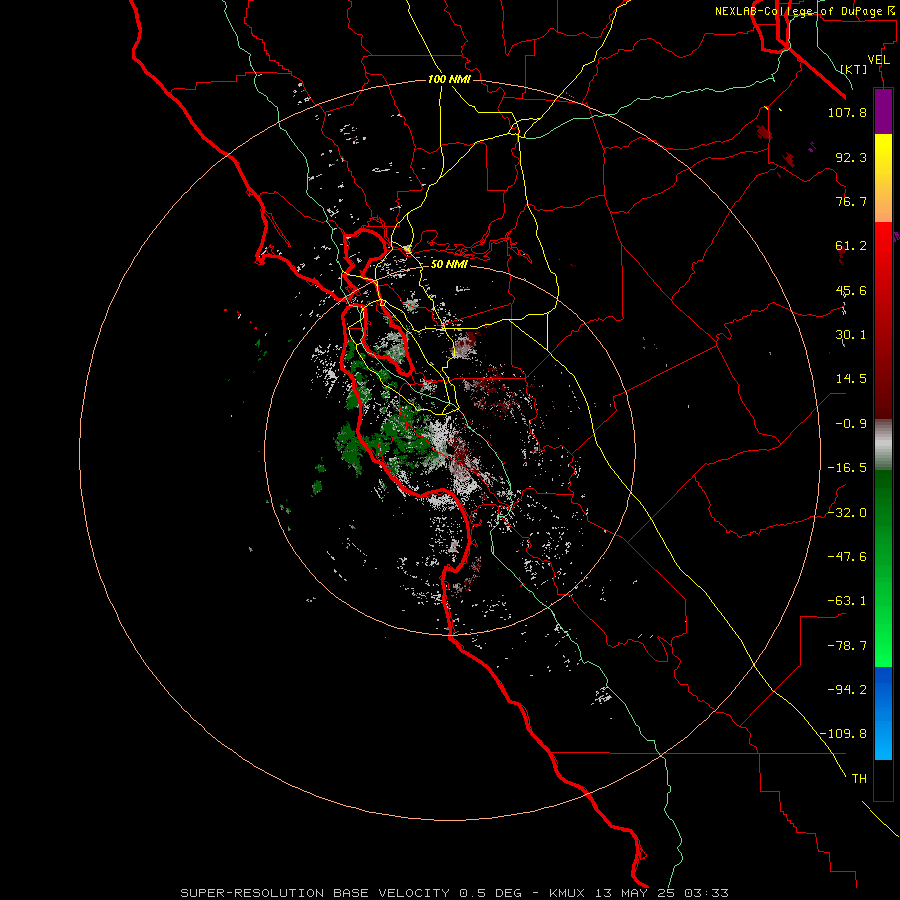
Task: Click the -78.7 velocity legend value
Action: click(x=847, y=646)
